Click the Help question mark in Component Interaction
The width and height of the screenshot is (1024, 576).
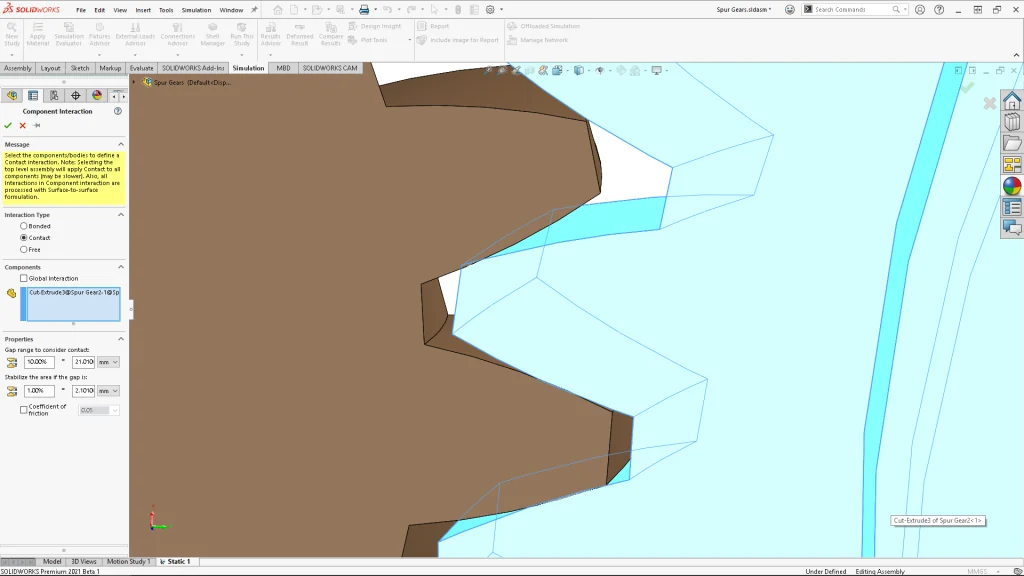coord(118,111)
